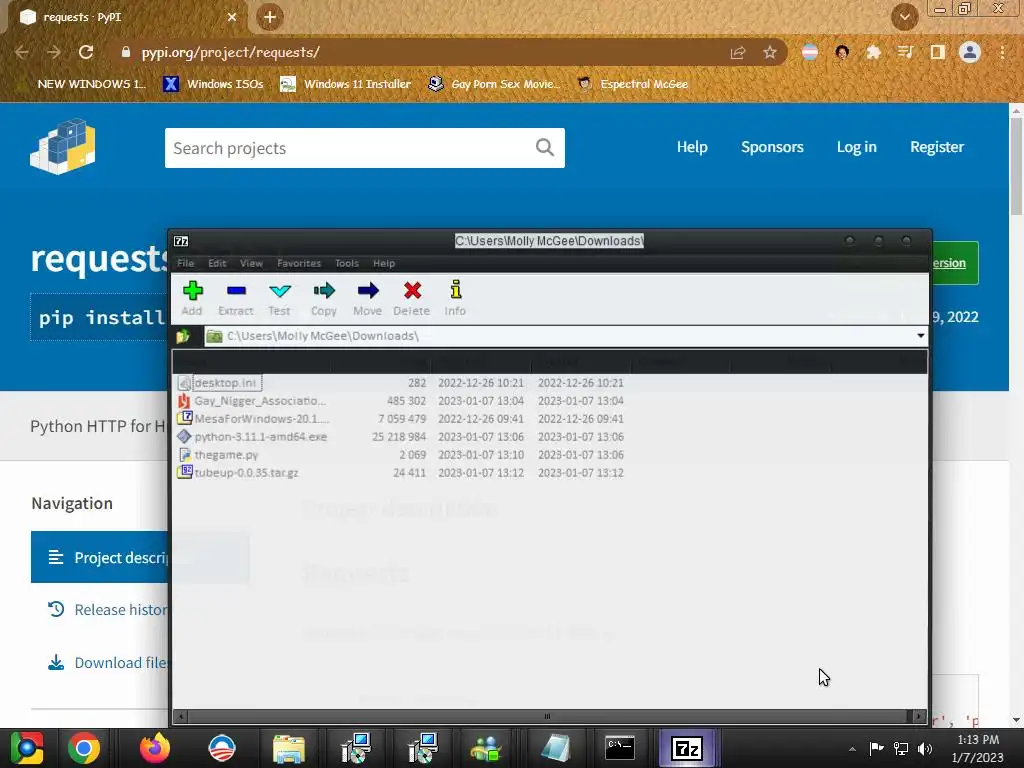Viewport: 1024px width, 768px height.
Task: Open Info from the 7-Zip toolbar
Action: [455, 298]
